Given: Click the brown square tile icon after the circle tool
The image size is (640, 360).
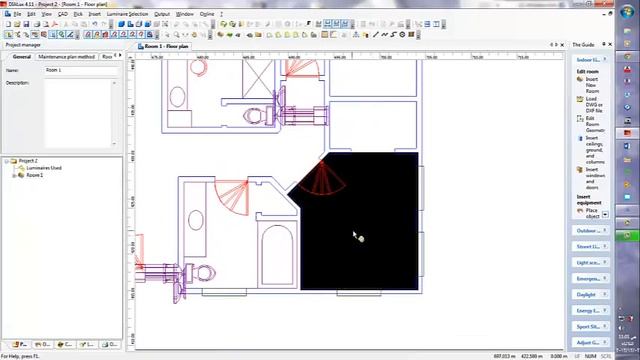Looking at the screenshot, I should click(411, 35).
